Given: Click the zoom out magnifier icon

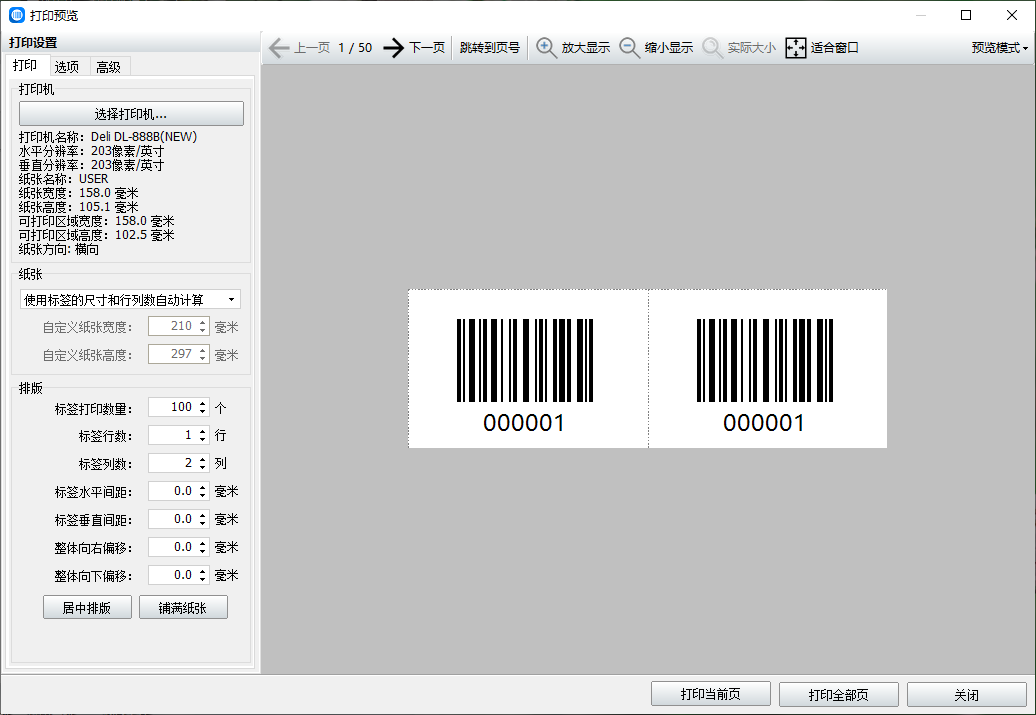Looking at the screenshot, I should point(630,47).
